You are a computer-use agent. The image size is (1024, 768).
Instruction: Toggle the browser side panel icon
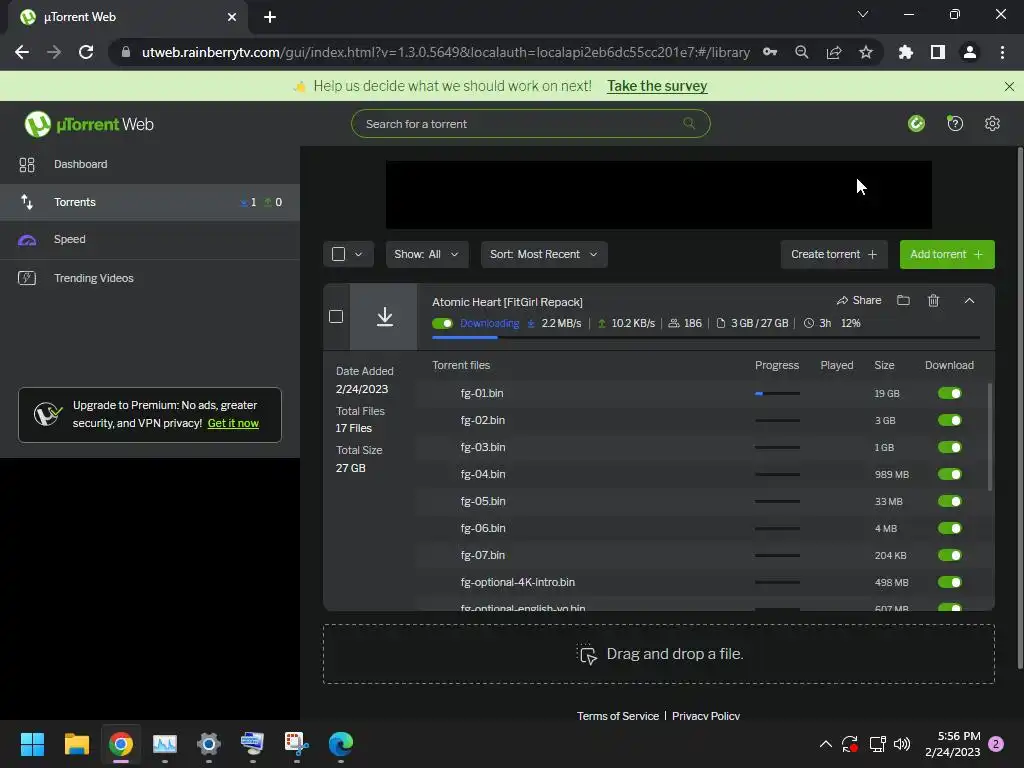pyautogui.click(x=938, y=52)
